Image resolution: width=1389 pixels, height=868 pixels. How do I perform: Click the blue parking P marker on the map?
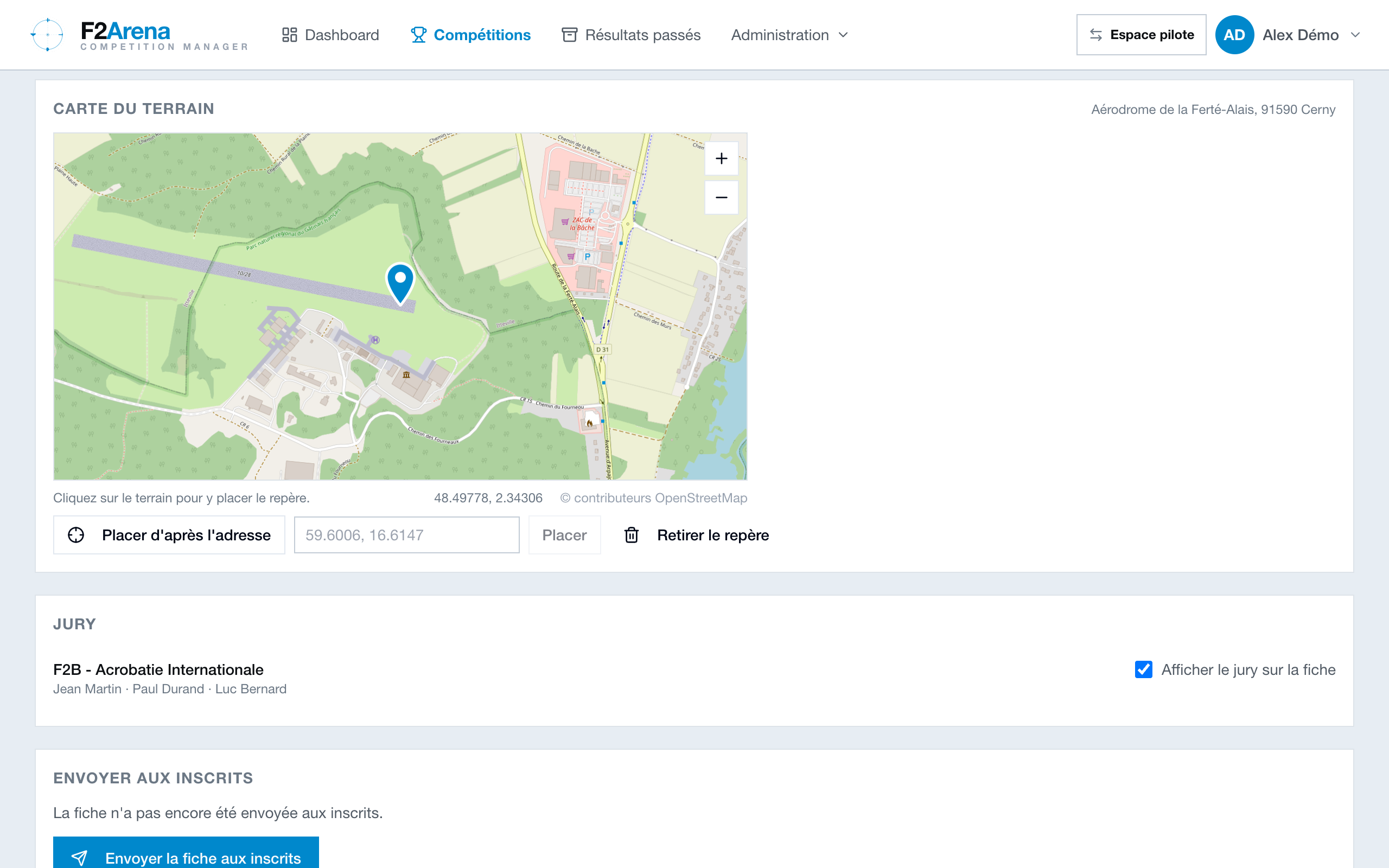click(x=587, y=257)
